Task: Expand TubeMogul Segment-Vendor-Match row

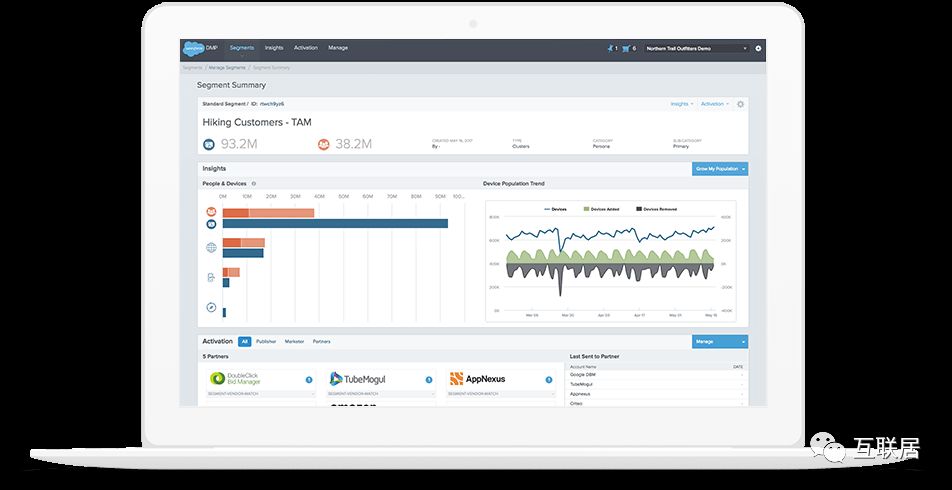Action: pos(381,394)
